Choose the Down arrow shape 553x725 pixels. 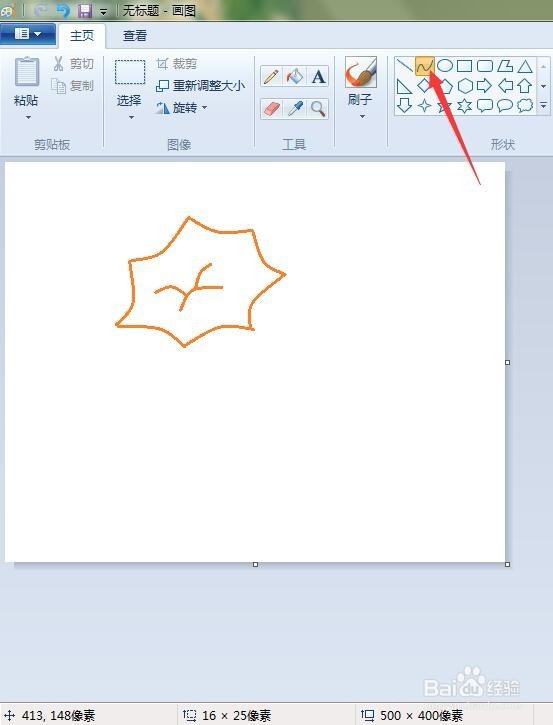tap(405, 105)
